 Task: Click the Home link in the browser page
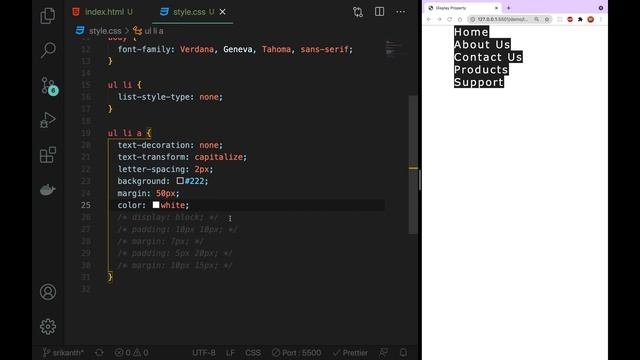[x=471, y=32]
